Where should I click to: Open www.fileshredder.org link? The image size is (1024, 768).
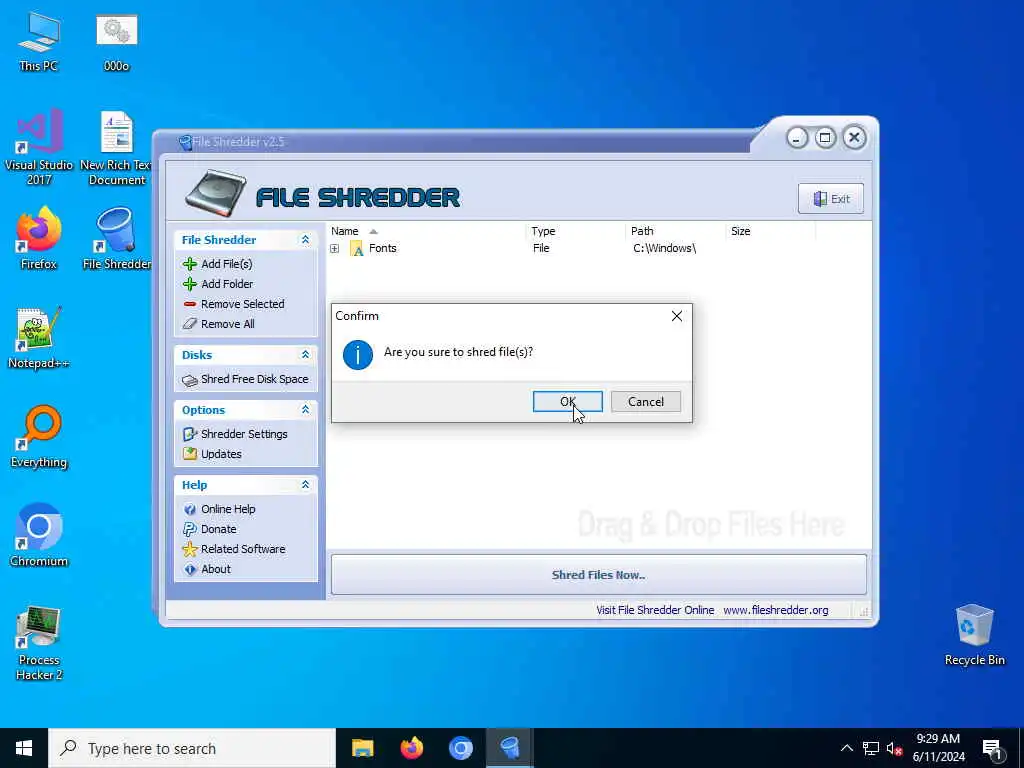(776, 610)
